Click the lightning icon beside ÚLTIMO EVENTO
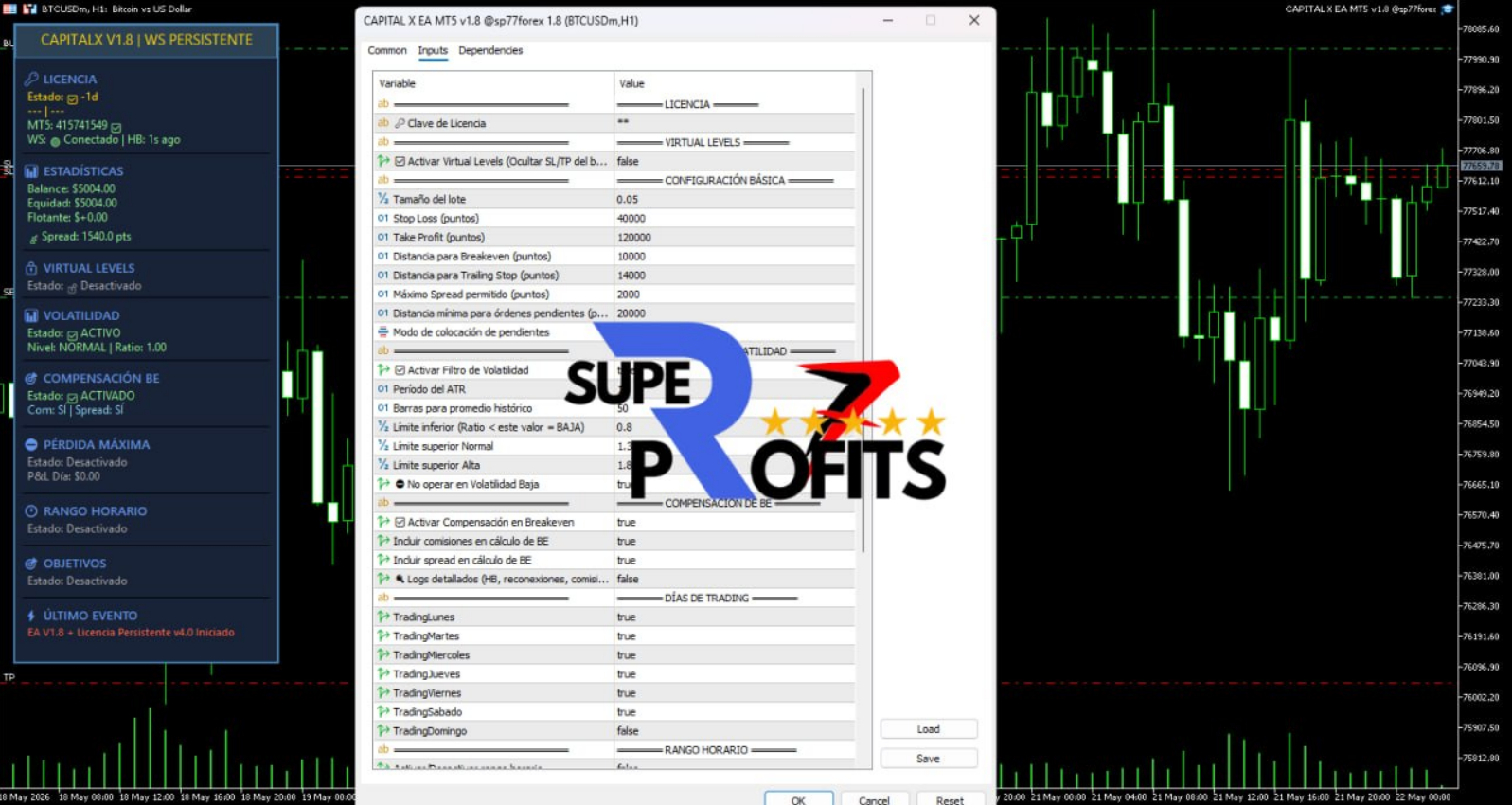Screen dimensions: 1512x805 (31, 616)
